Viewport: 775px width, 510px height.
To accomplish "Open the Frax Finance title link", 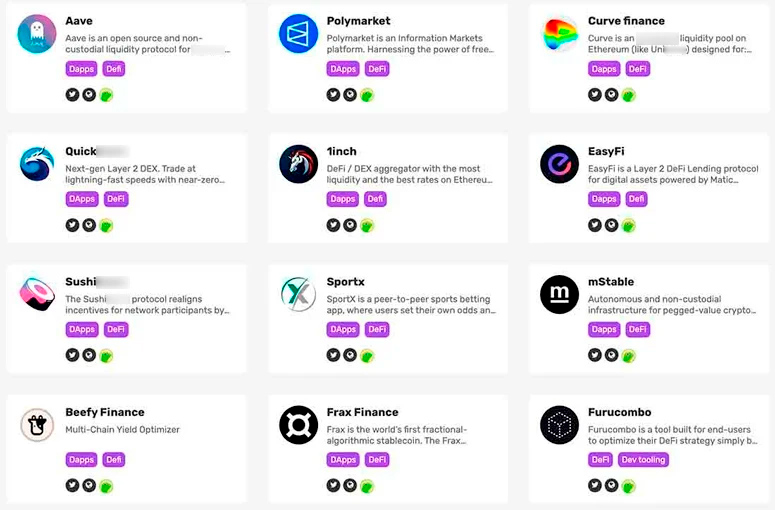I will pos(362,412).
